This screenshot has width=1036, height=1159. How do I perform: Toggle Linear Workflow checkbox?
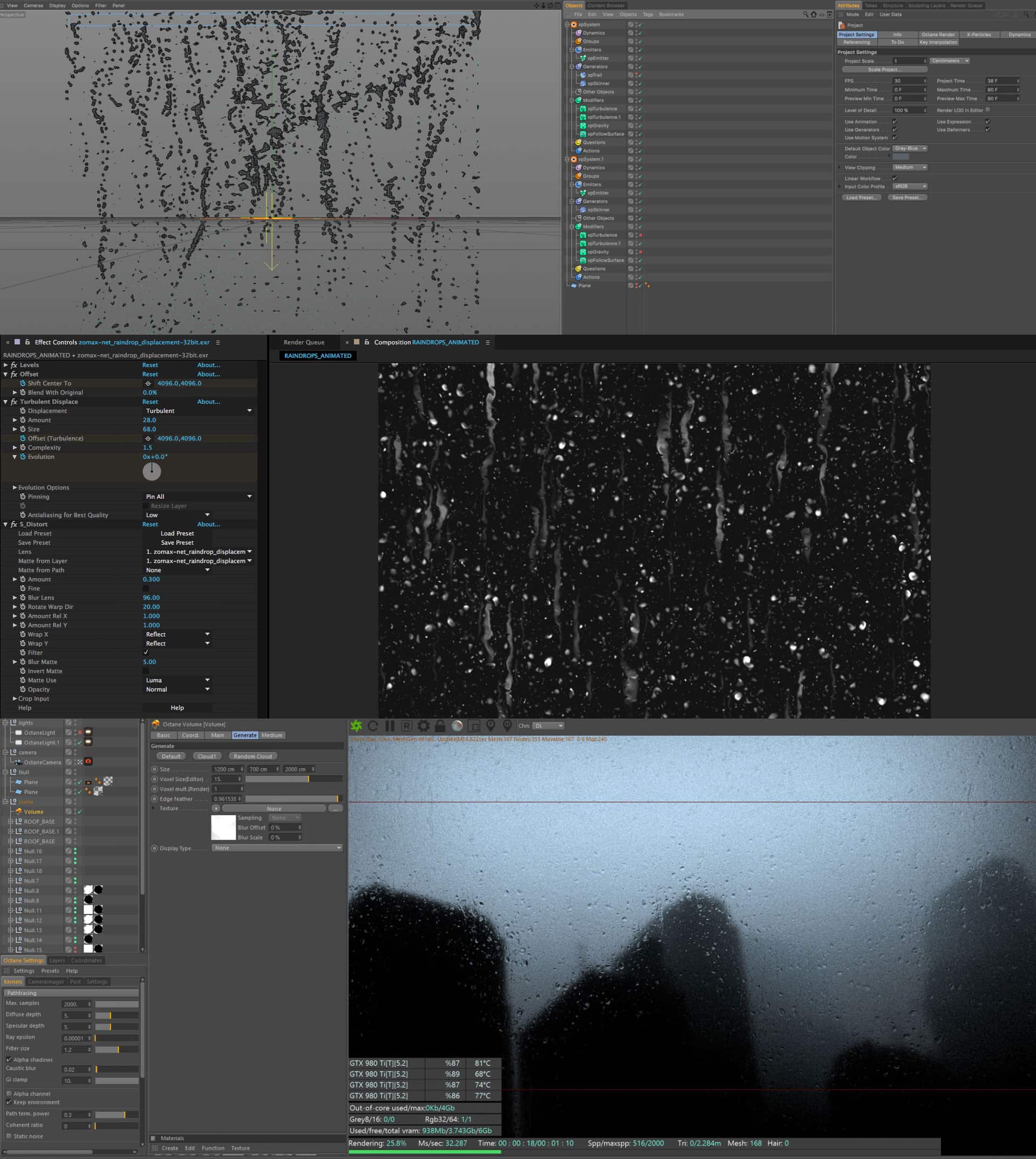[x=895, y=178]
